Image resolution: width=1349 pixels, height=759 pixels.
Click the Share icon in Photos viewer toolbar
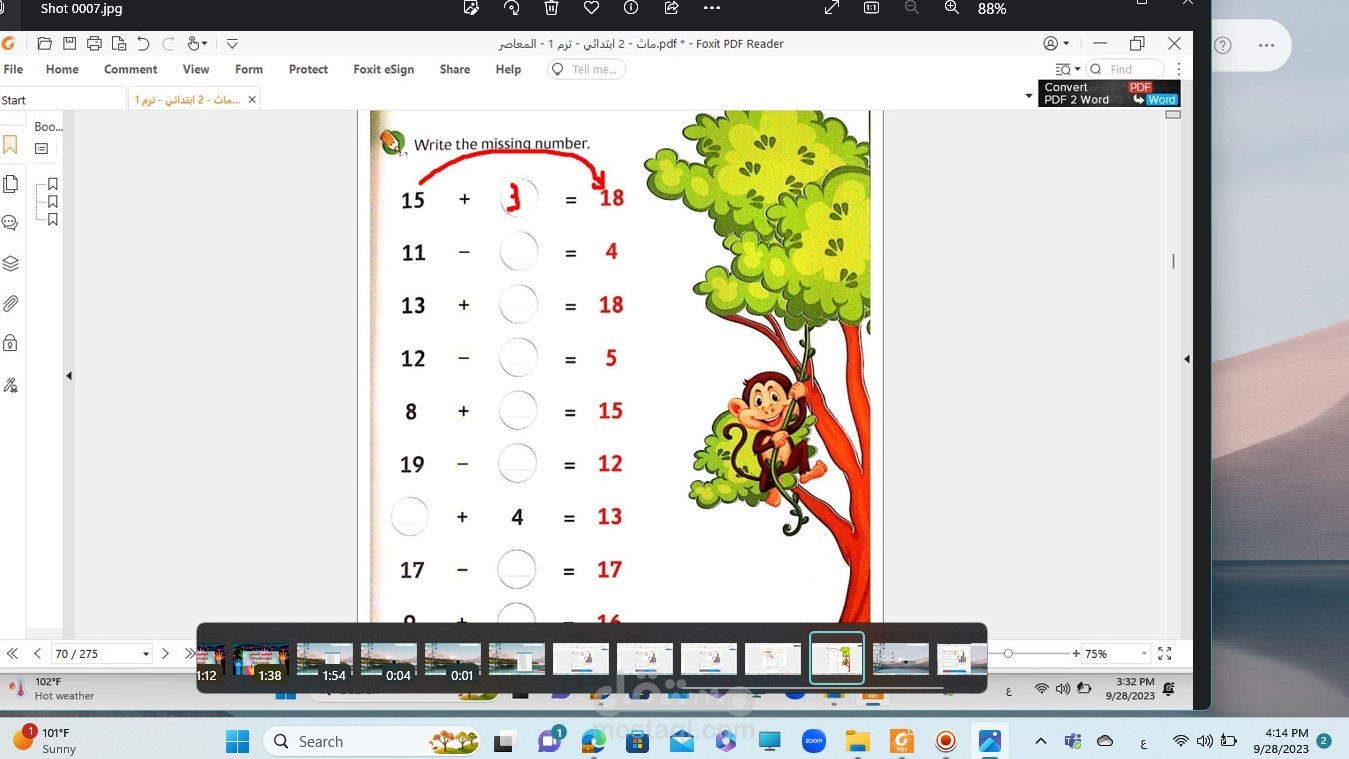[671, 8]
